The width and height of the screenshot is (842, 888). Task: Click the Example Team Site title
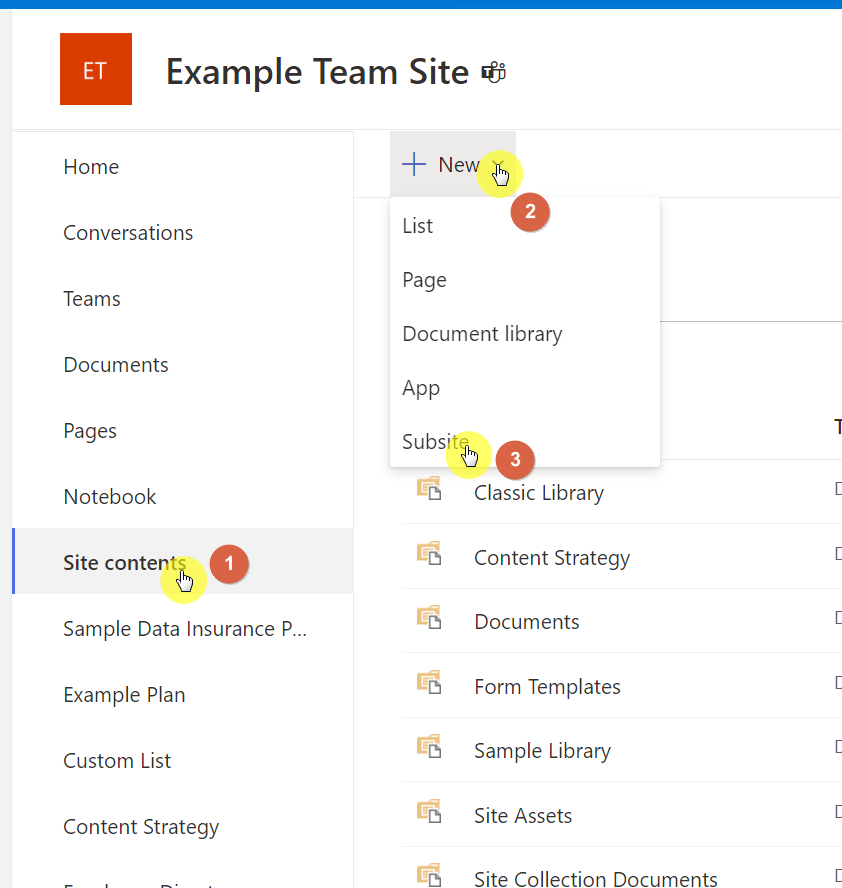click(317, 72)
